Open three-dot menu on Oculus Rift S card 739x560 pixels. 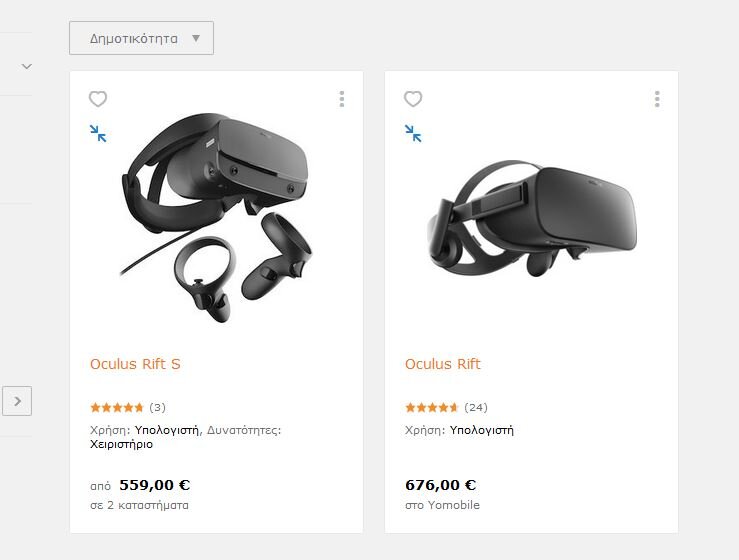[x=342, y=99]
